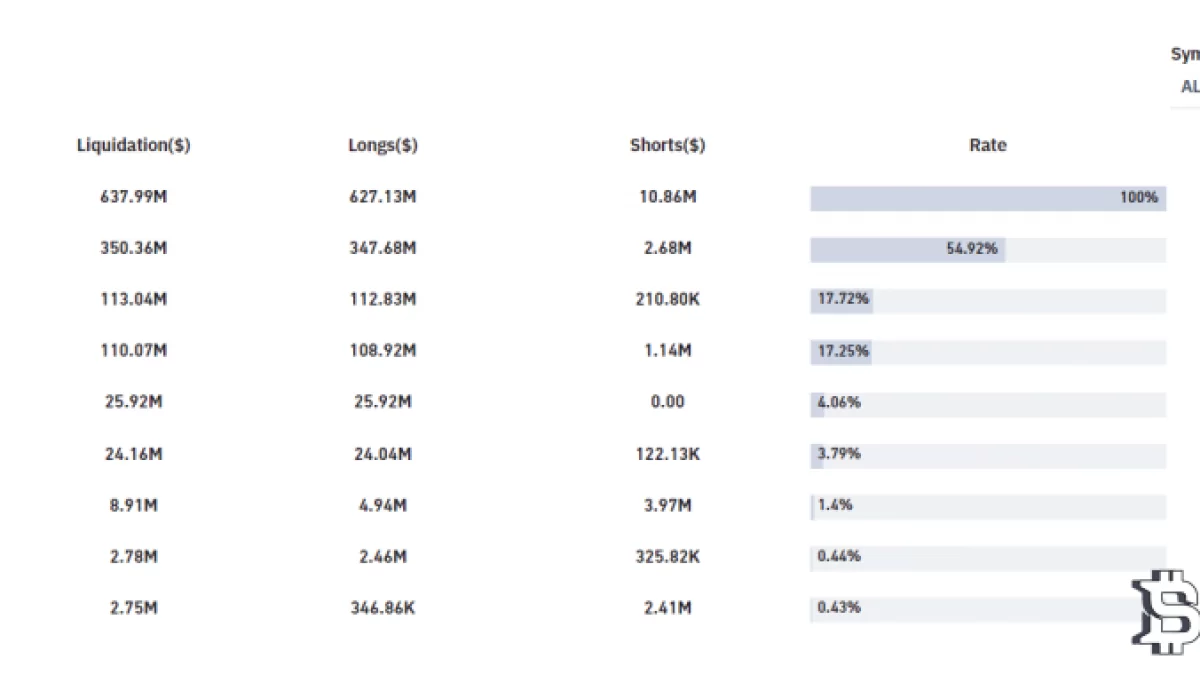Click the 3.79% rate bar
Screen dimensions: 1200x675
click(x=987, y=455)
